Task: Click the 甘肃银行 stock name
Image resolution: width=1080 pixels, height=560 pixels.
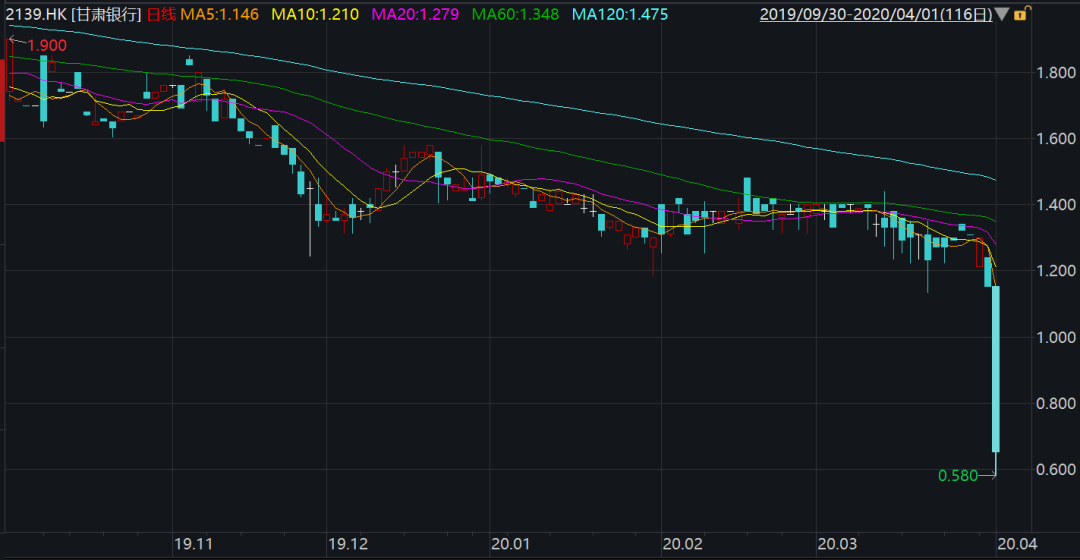Action: coord(107,14)
